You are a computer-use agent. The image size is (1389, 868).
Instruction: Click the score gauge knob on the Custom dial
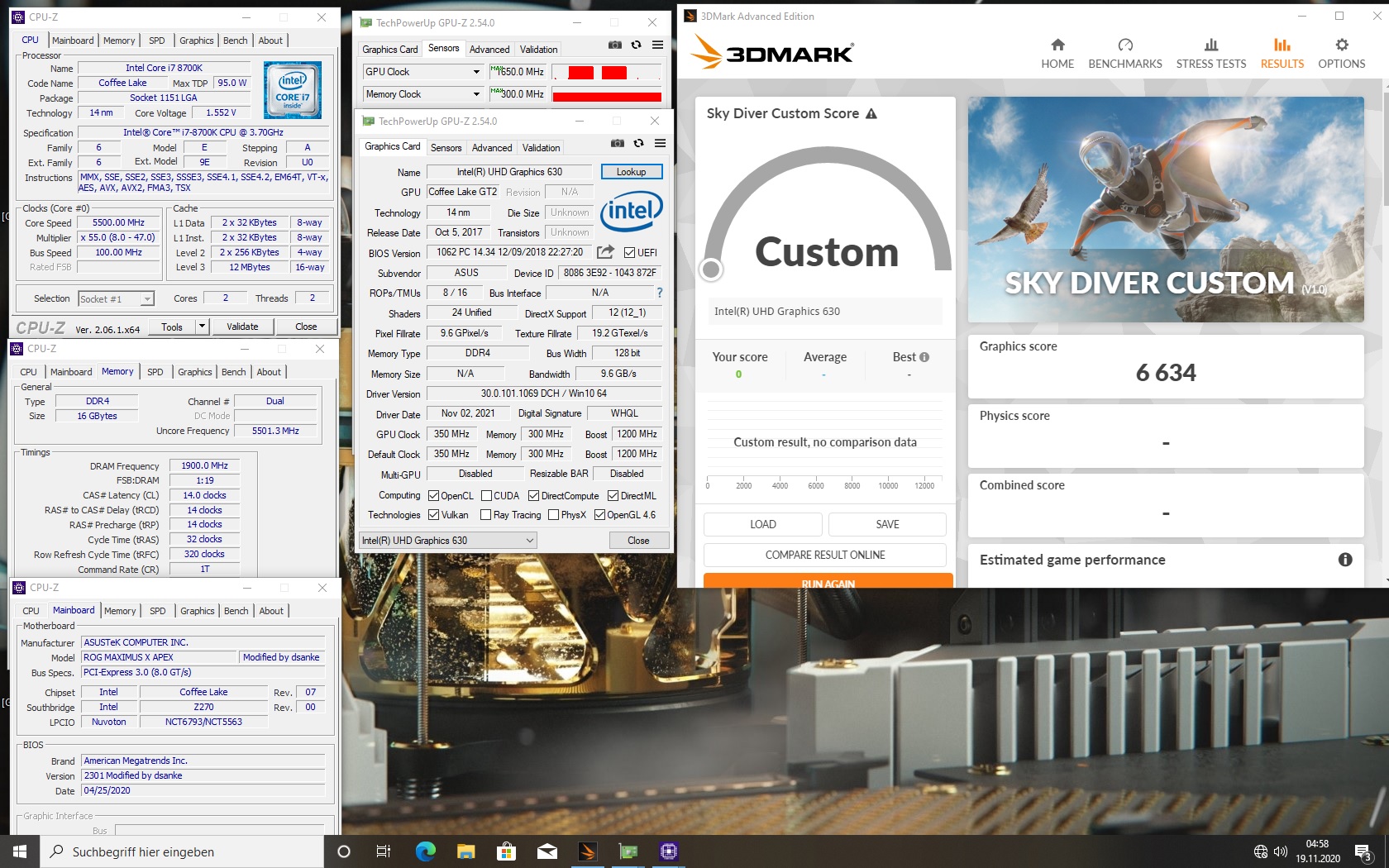710,269
